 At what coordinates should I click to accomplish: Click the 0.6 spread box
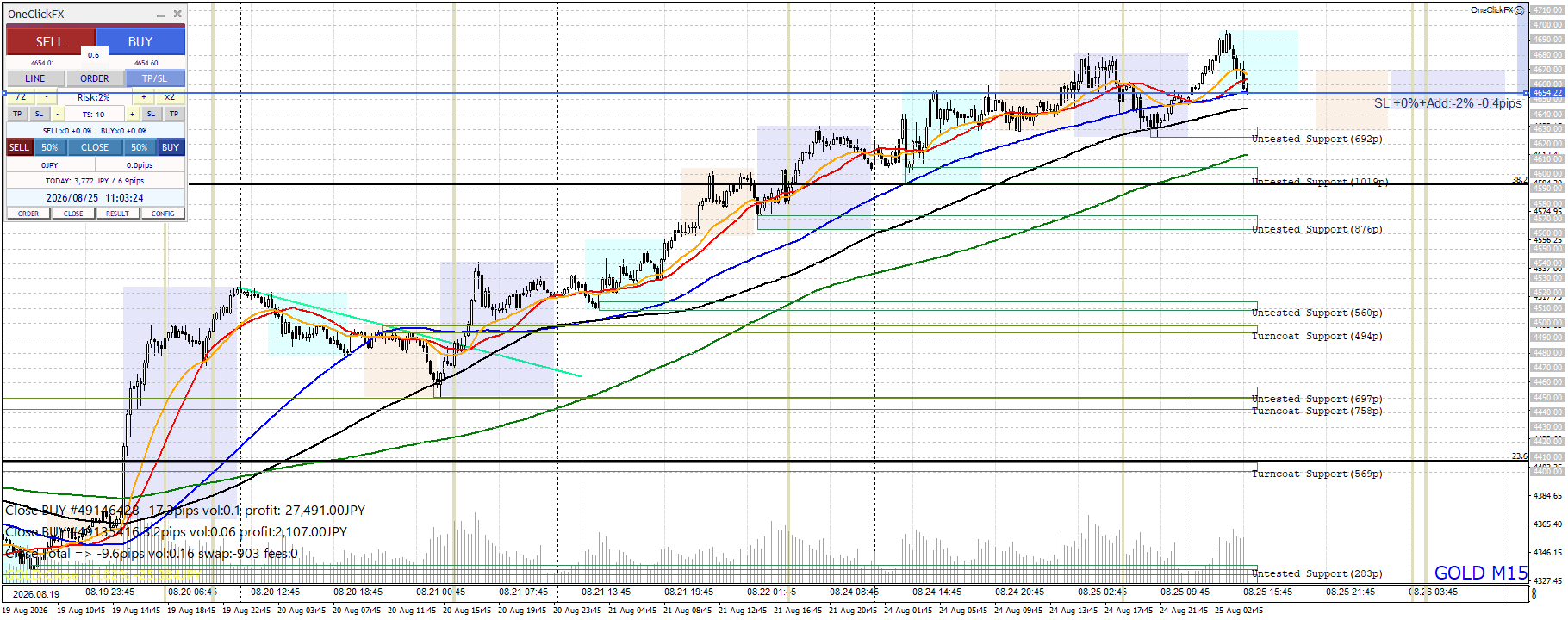(x=93, y=55)
